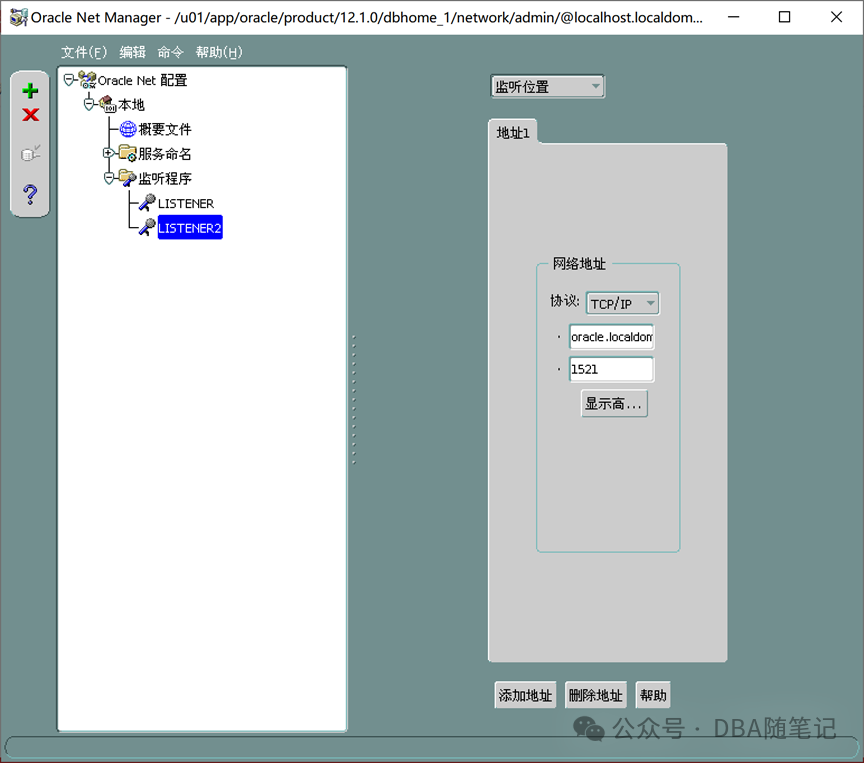Viewport: 864px width, 763px height.
Task: Expand the 服务命名 tree node
Action: pyautogui.click(x=109, y=153)
